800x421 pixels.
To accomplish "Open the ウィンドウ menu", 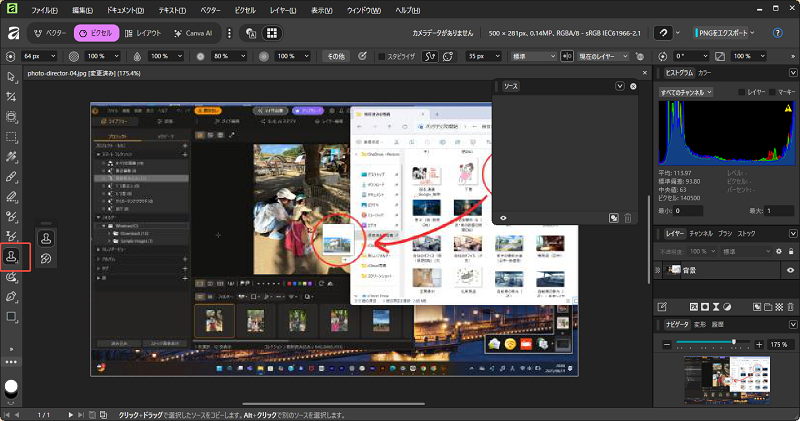I will pos(364,10).
